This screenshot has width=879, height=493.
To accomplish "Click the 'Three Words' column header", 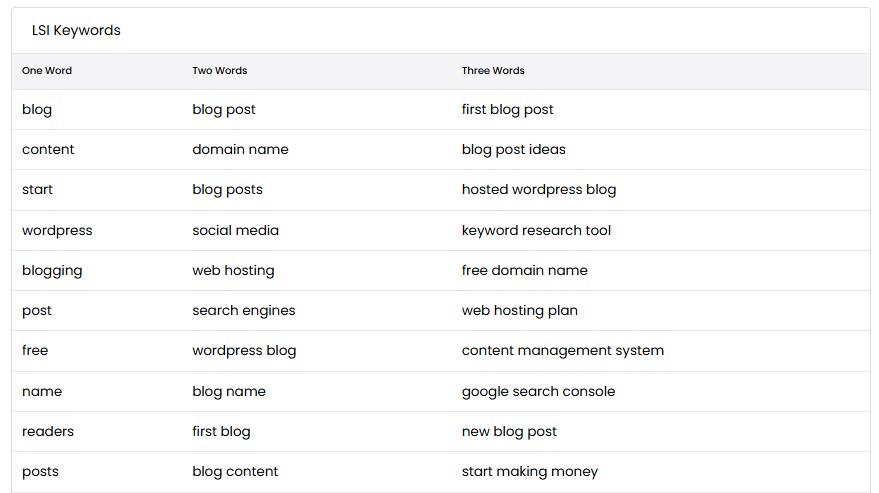I will (493, 71).
